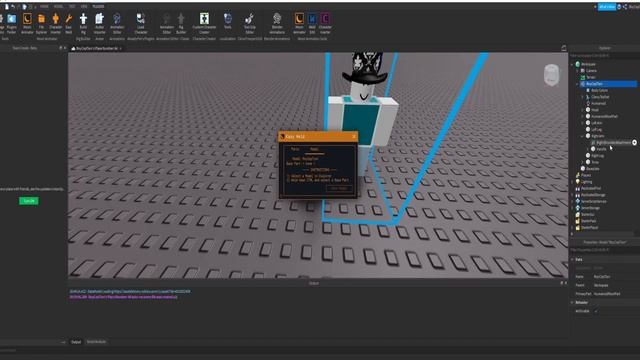Collapse the Right Arm node

(x=583, y=136)
